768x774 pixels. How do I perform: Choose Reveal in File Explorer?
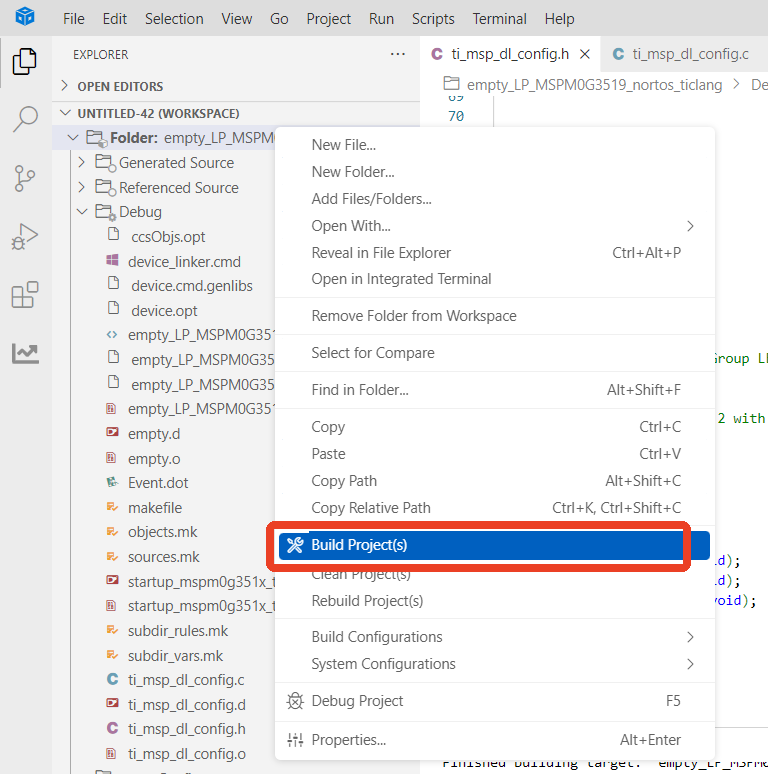pyautogui.click(x=495, y=253)
